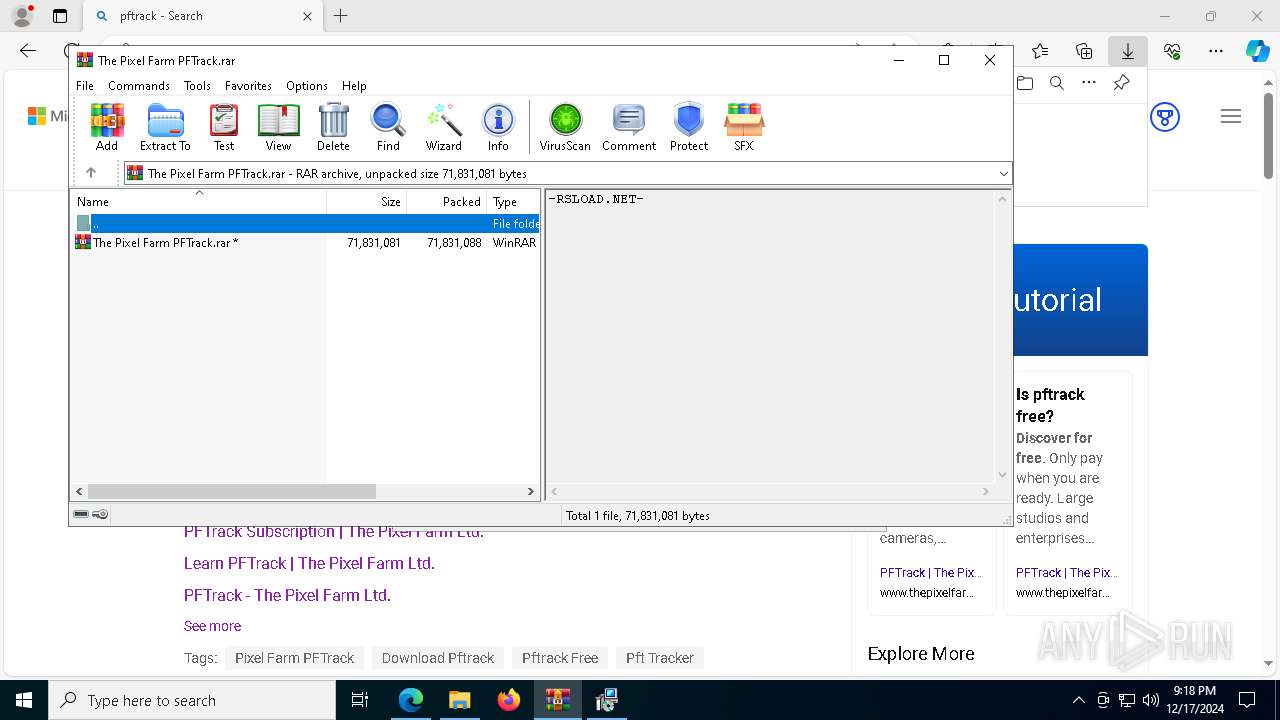Click the -RSLOAD.NET- comment text
The image size is (1280, 720).
(x=596, y=199)
